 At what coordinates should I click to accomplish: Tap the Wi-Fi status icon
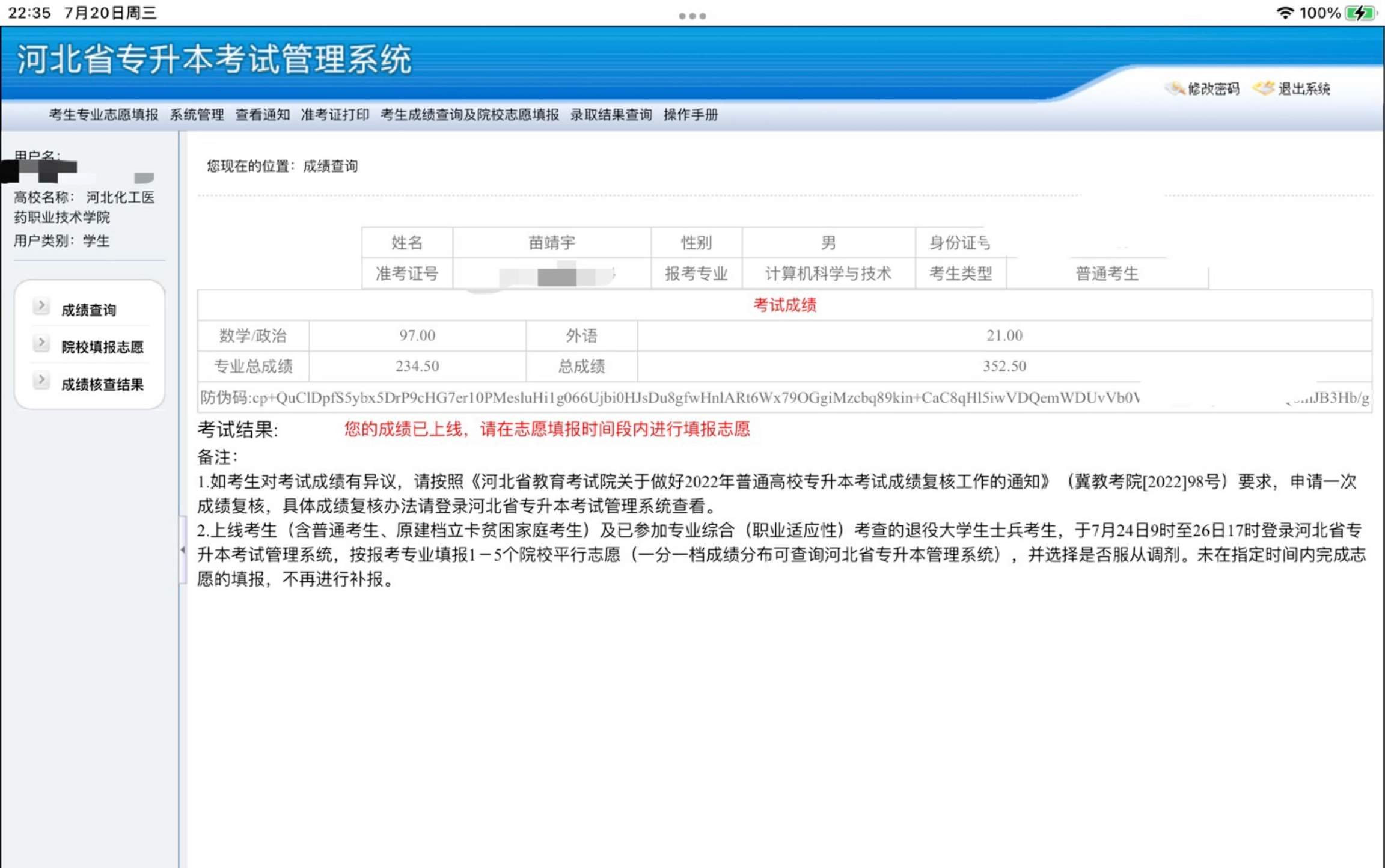[x=1285, y=13]
